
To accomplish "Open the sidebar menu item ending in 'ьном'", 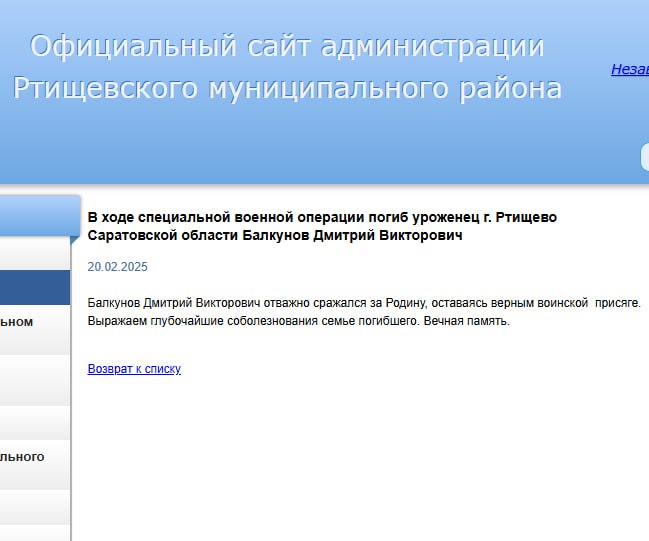I will [x=35, y=330].
